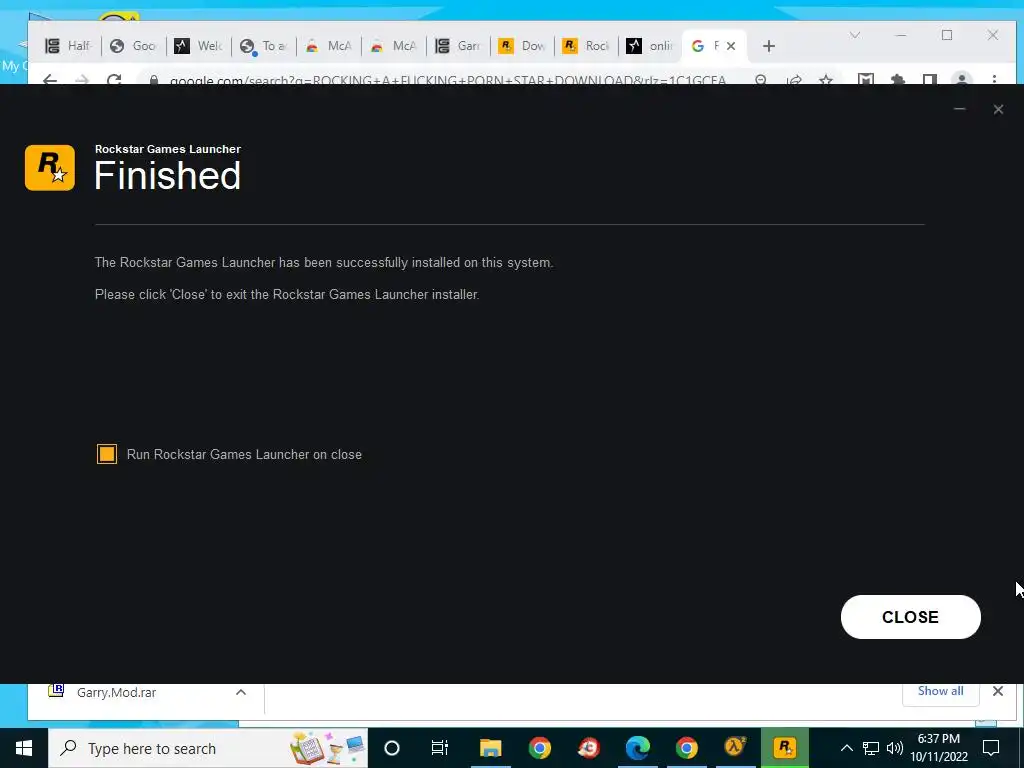Go back in Chrome
Screen dimensions: 1024x768
click(x=50, y=80)
